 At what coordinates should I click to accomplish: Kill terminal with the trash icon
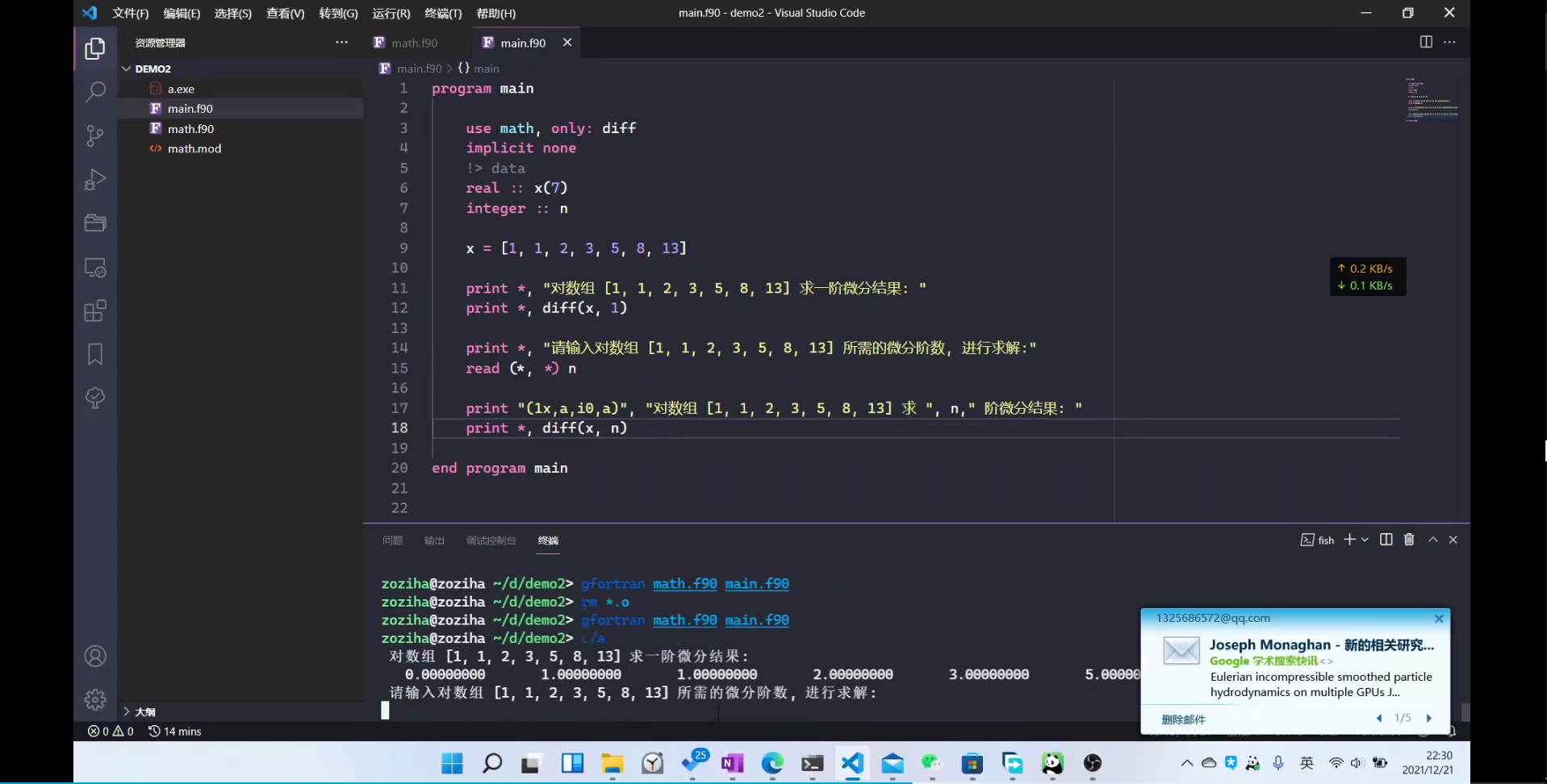click(x=1409, y=540)
